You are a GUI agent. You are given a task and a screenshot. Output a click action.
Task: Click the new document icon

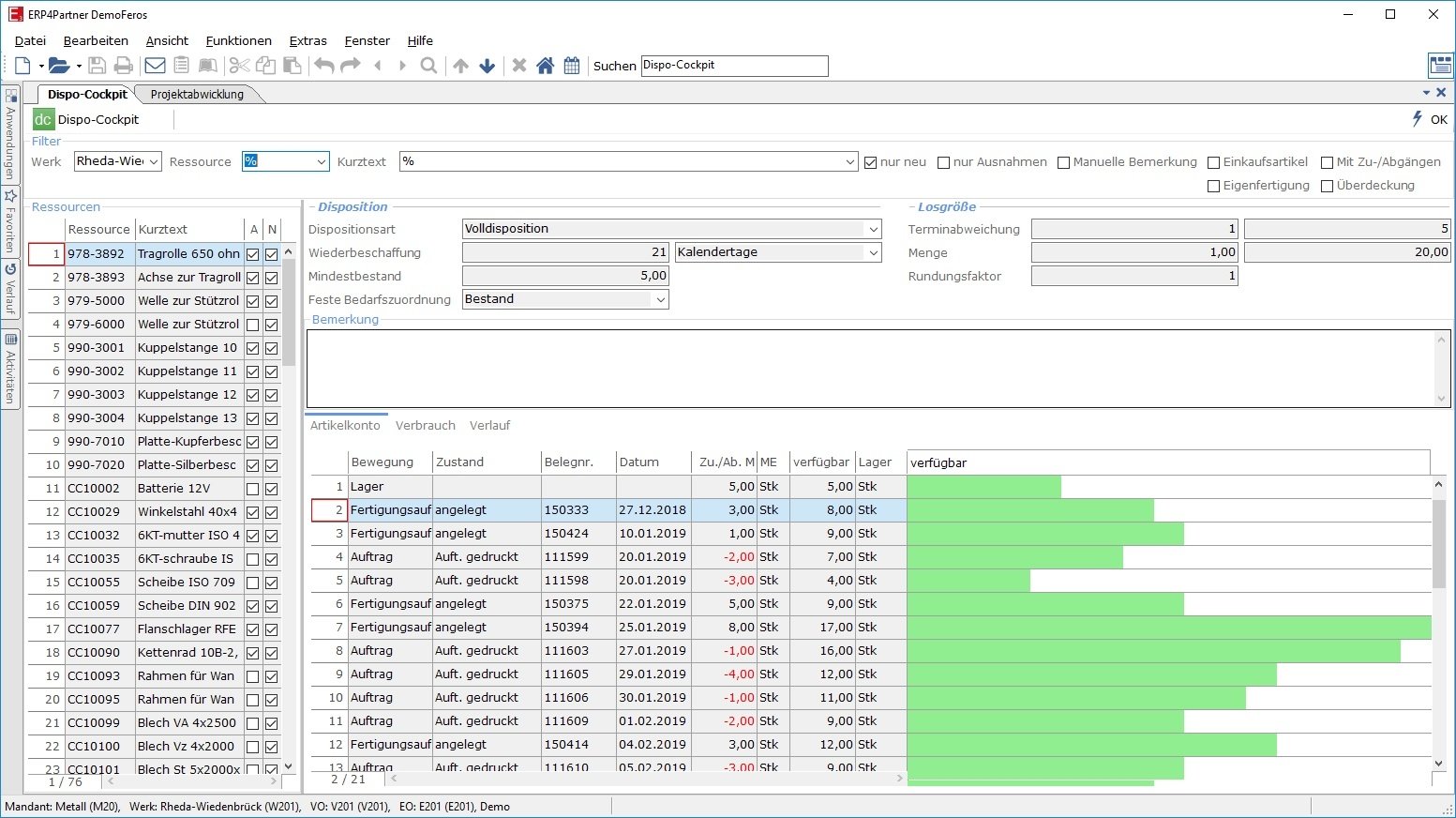(x=23, y=66)
